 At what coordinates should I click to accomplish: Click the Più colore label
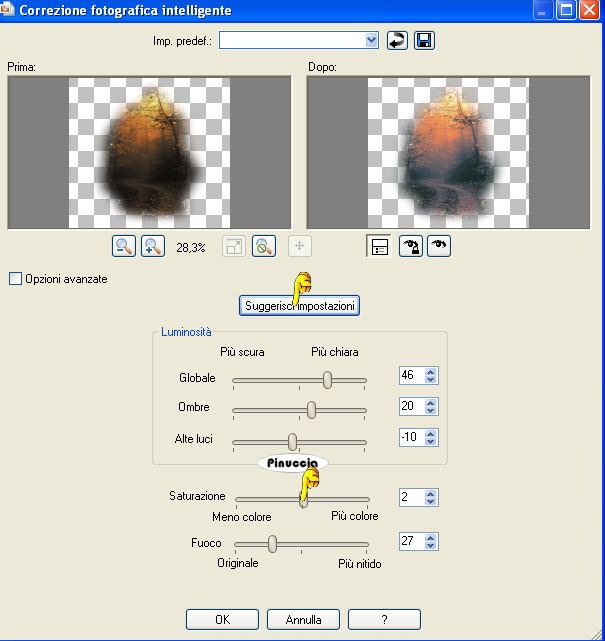[354, 516]
